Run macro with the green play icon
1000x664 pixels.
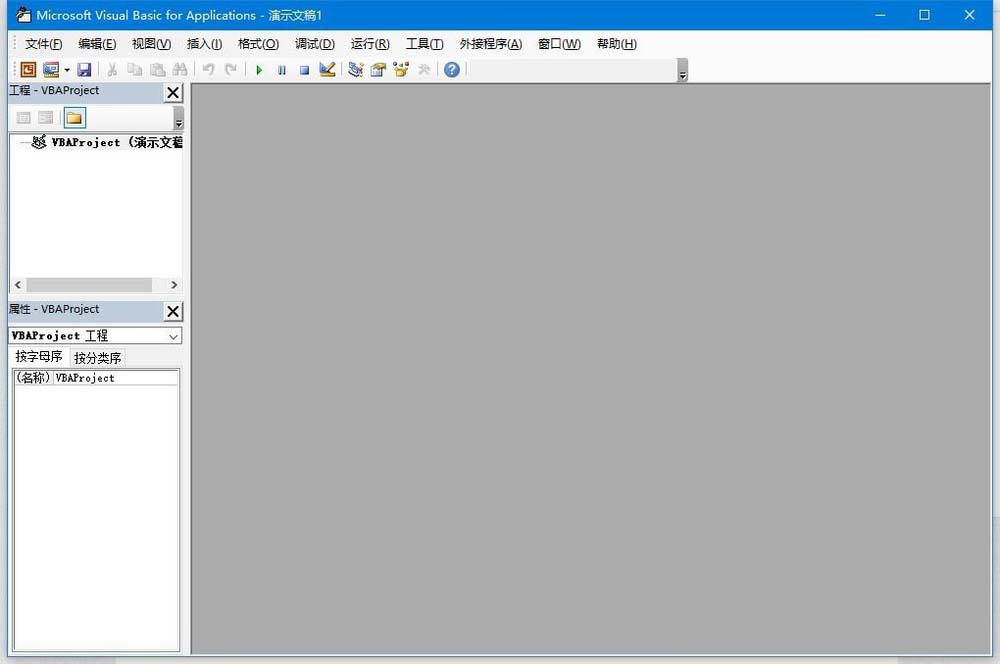pos(259,70)
